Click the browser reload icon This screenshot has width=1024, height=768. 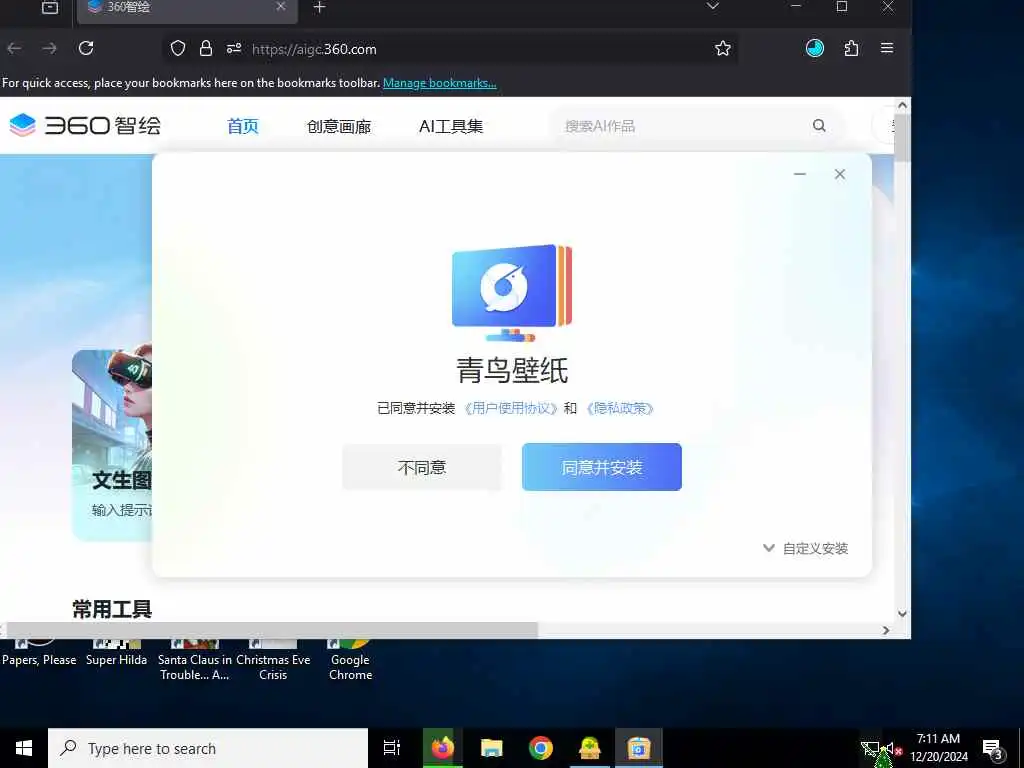click(x=86, y=48)
